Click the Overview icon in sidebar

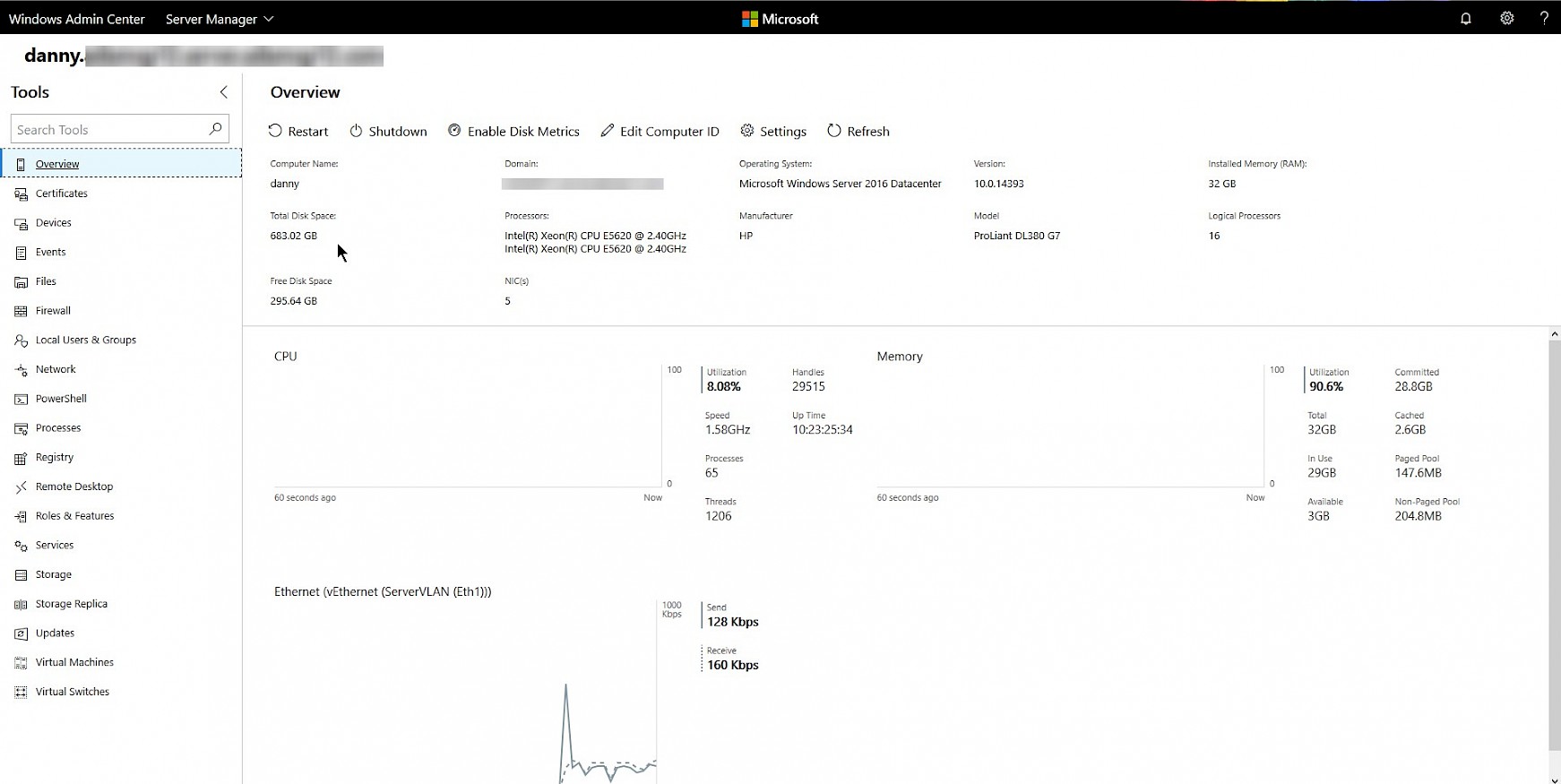21,164
